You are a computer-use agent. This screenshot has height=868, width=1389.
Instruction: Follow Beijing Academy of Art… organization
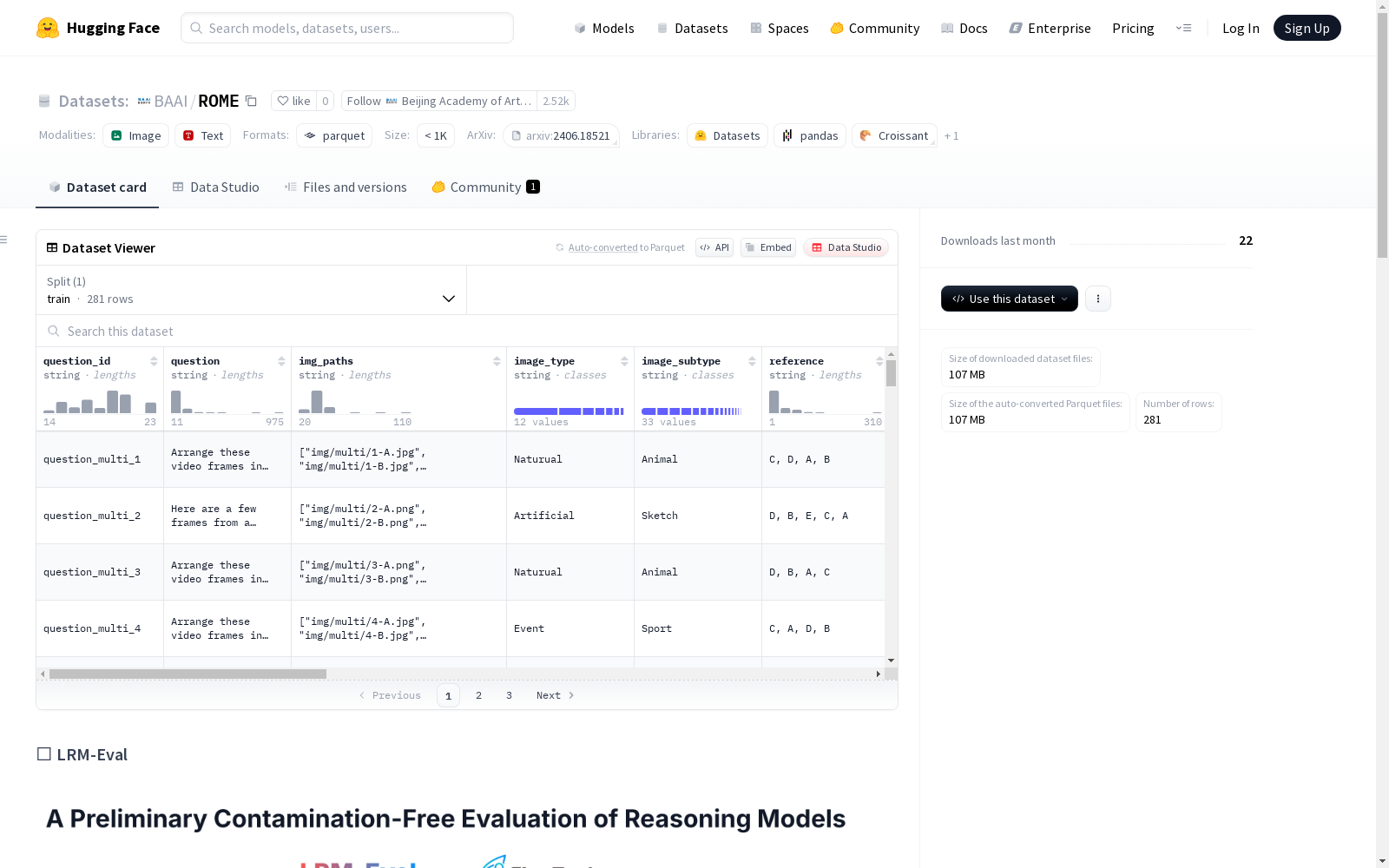click(x=439, y=101)
